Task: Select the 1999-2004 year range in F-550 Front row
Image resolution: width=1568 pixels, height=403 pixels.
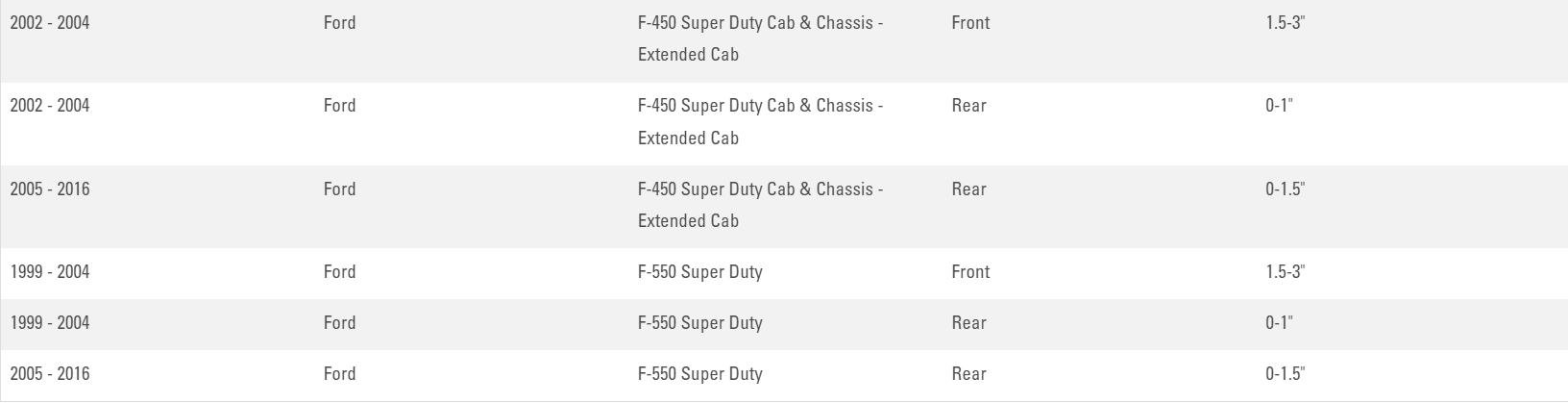Action: point(50,272)
